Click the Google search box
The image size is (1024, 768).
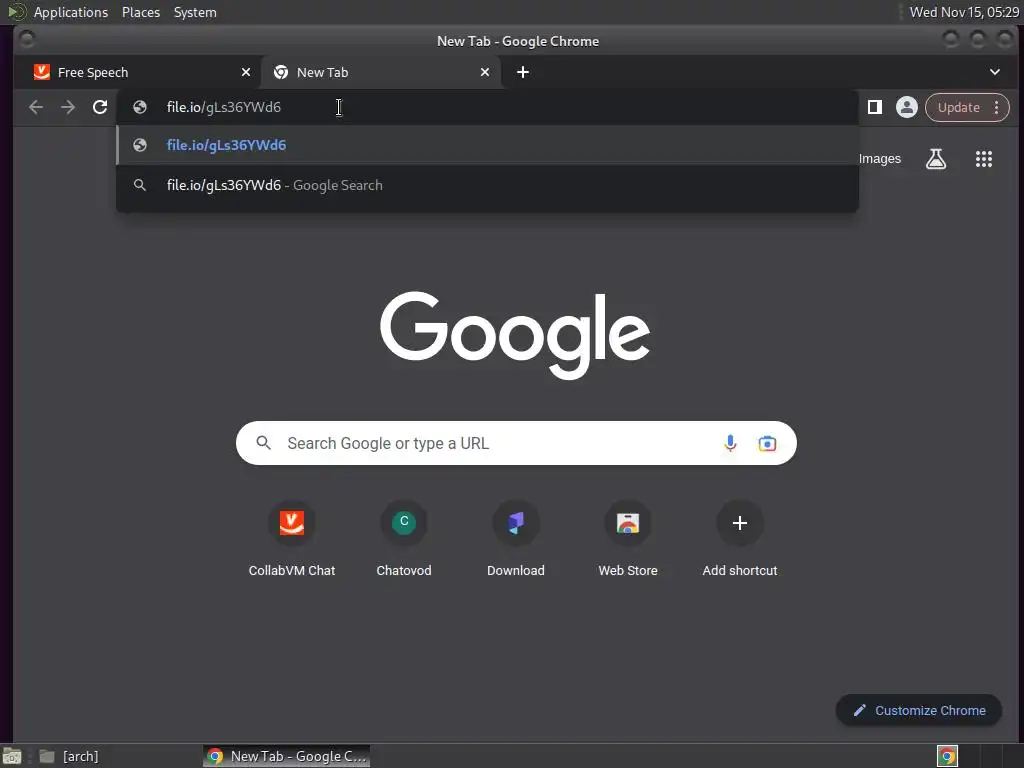coord(516,443)
